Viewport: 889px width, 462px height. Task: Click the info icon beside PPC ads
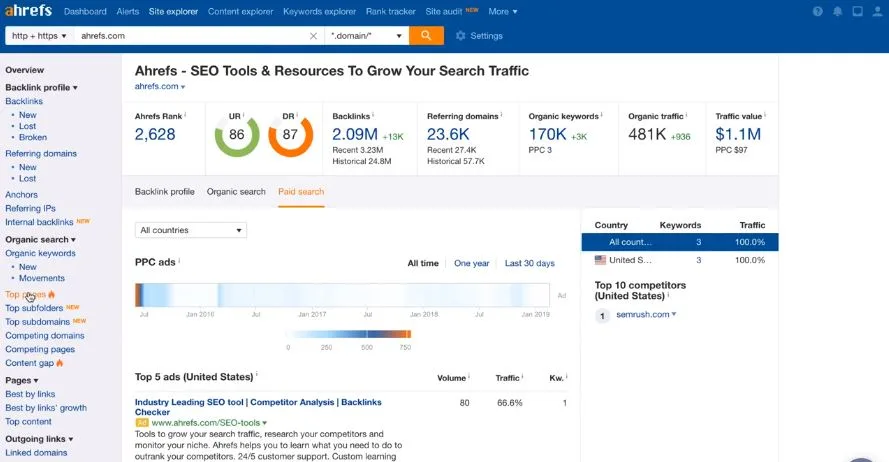click(x=179, y=261)
